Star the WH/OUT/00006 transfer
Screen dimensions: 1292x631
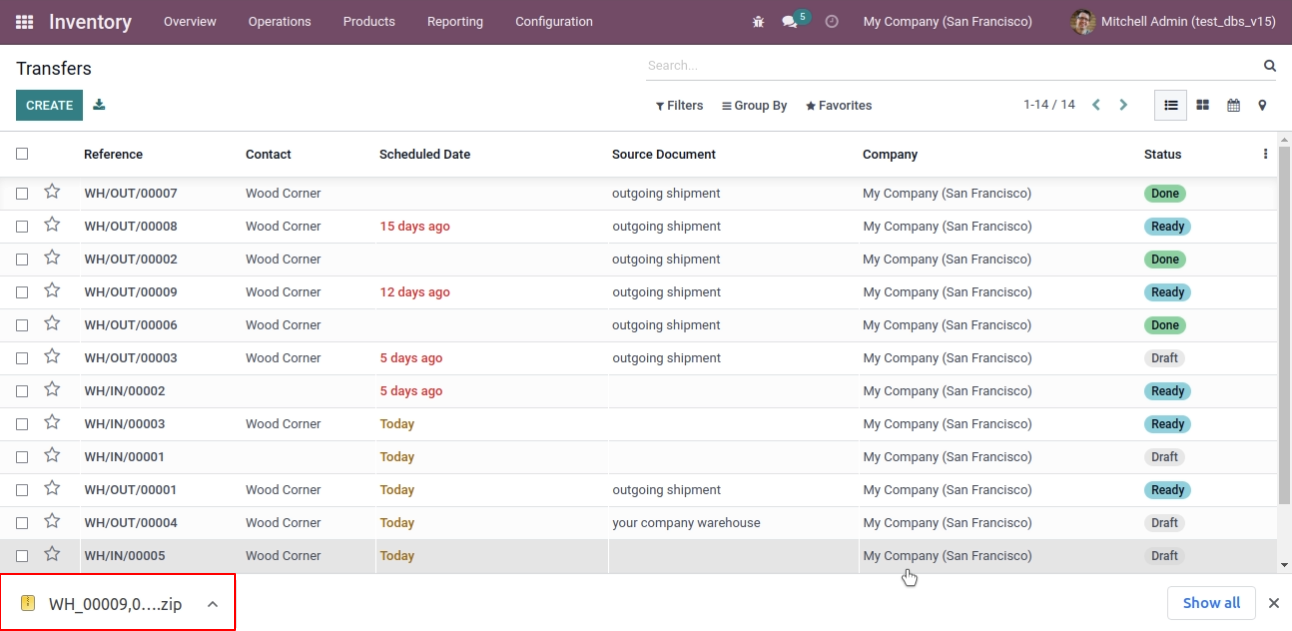[52, 324]
